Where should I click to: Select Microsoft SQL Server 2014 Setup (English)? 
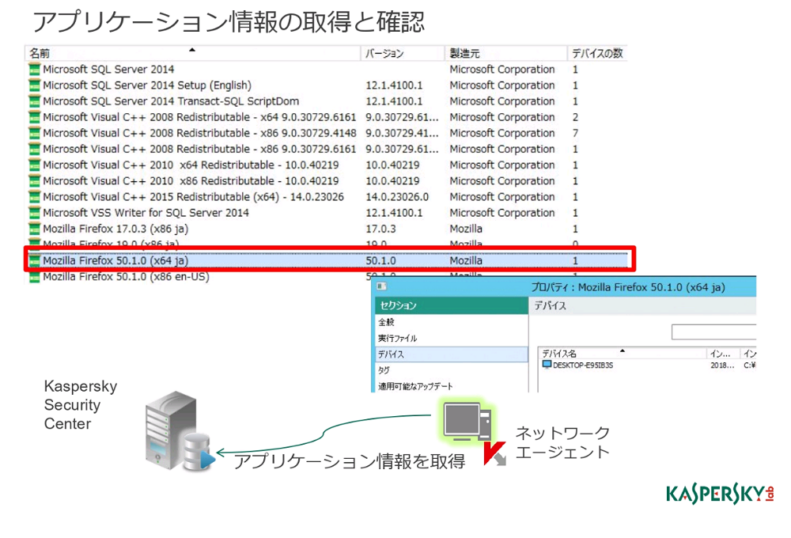tap(326, 85)
